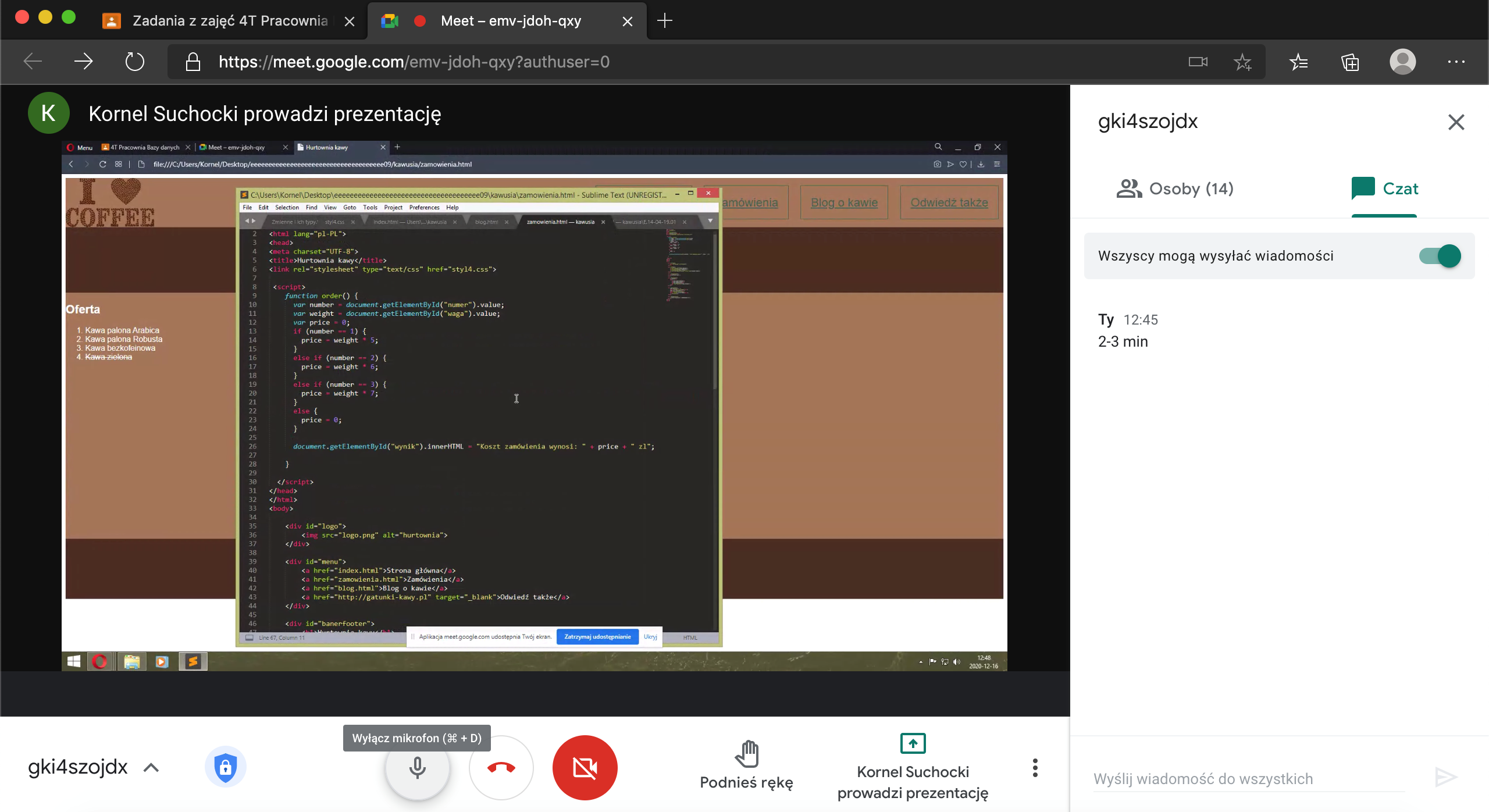Screen dimensions: 1489x812
Task: Click Kawa palona Arabica list item
Action: (x=122, y=330)
